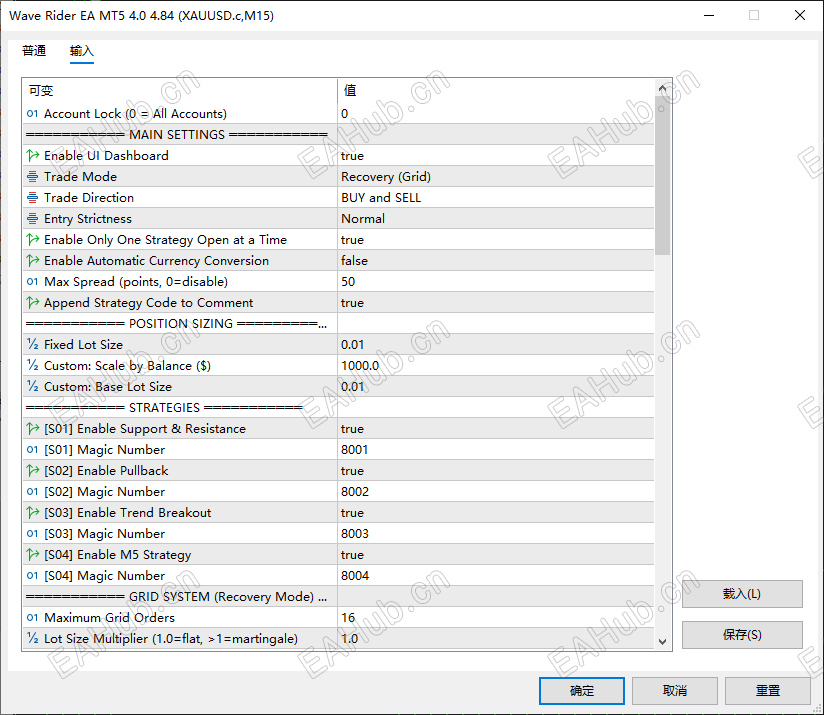Click the boolean icon beside Enable Only One Strategy
This screenshot has height=715, width=824.
click(33, 240)
